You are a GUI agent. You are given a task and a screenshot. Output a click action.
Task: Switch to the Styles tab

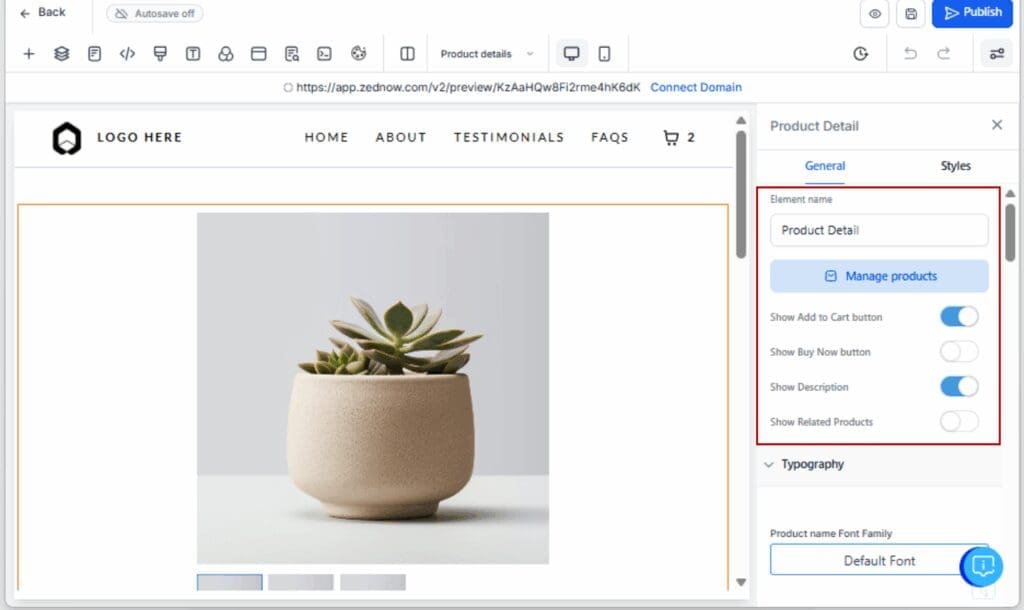(955, 166)
